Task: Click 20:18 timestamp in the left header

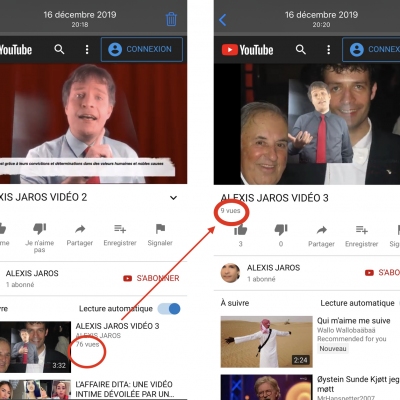Action: [80, 24]
